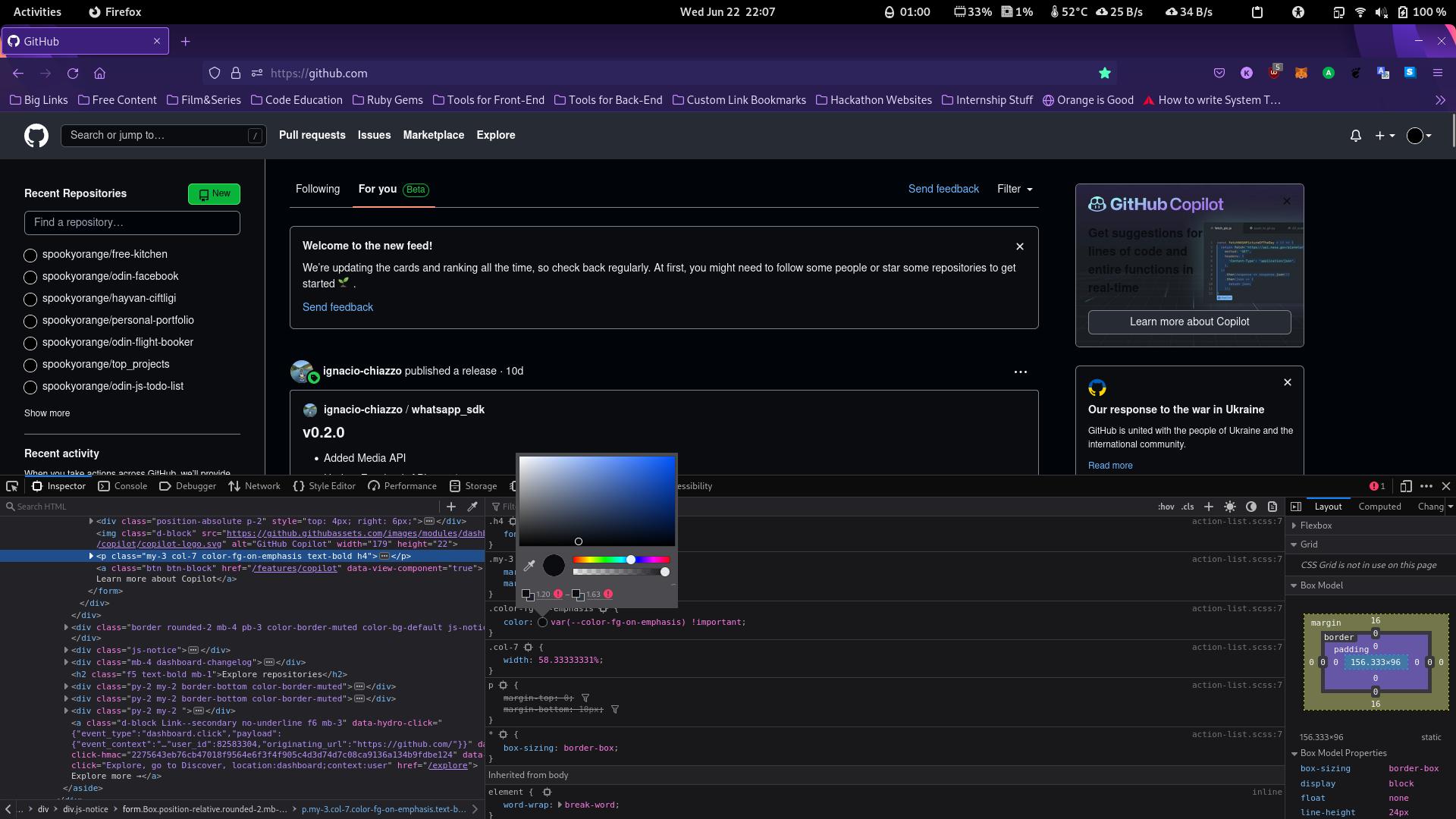Select the element picker tool in DevTools
This screenshot has width=1456, height=819.
(11, 486)
